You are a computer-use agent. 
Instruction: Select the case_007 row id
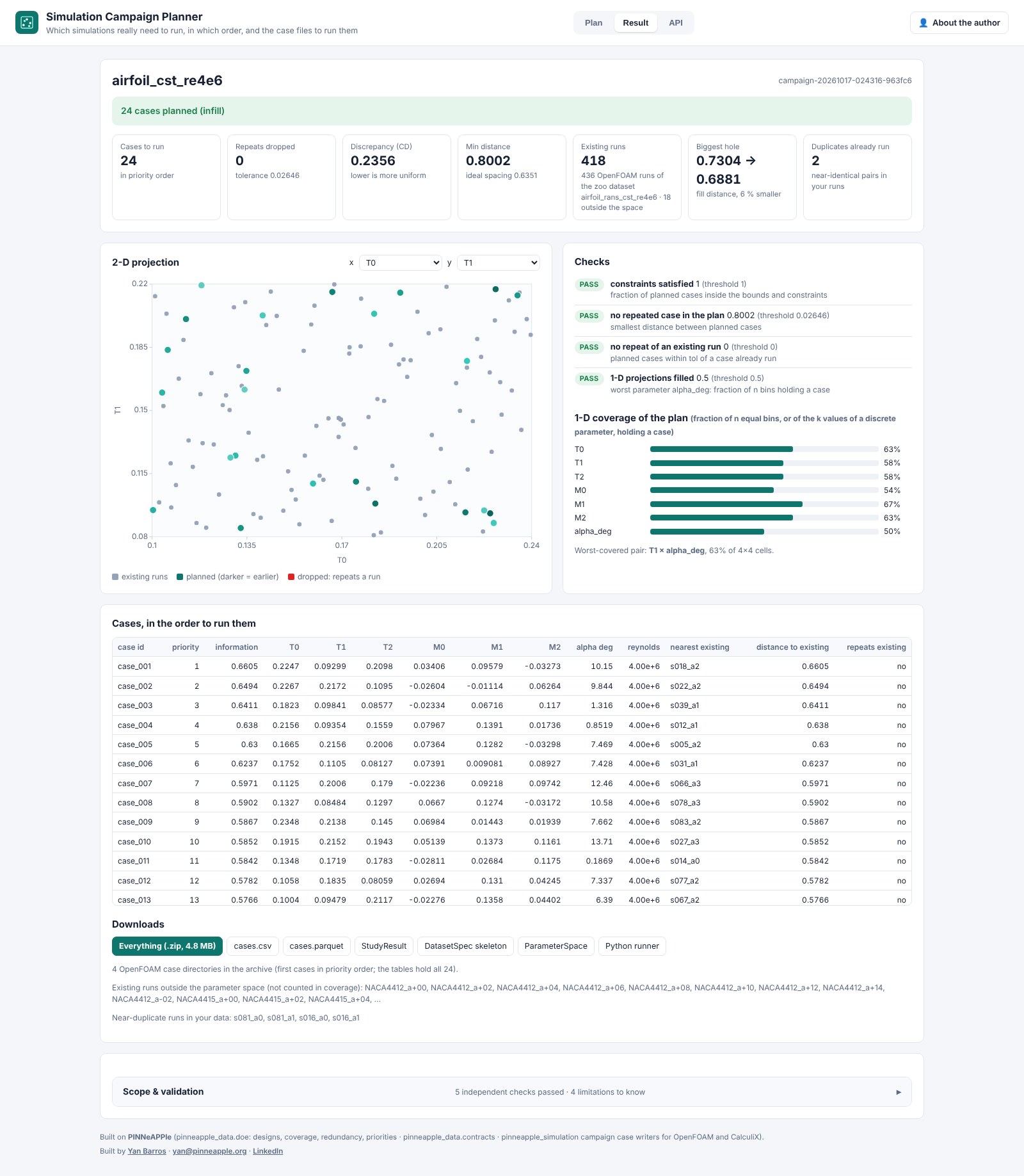click(135, 784)
